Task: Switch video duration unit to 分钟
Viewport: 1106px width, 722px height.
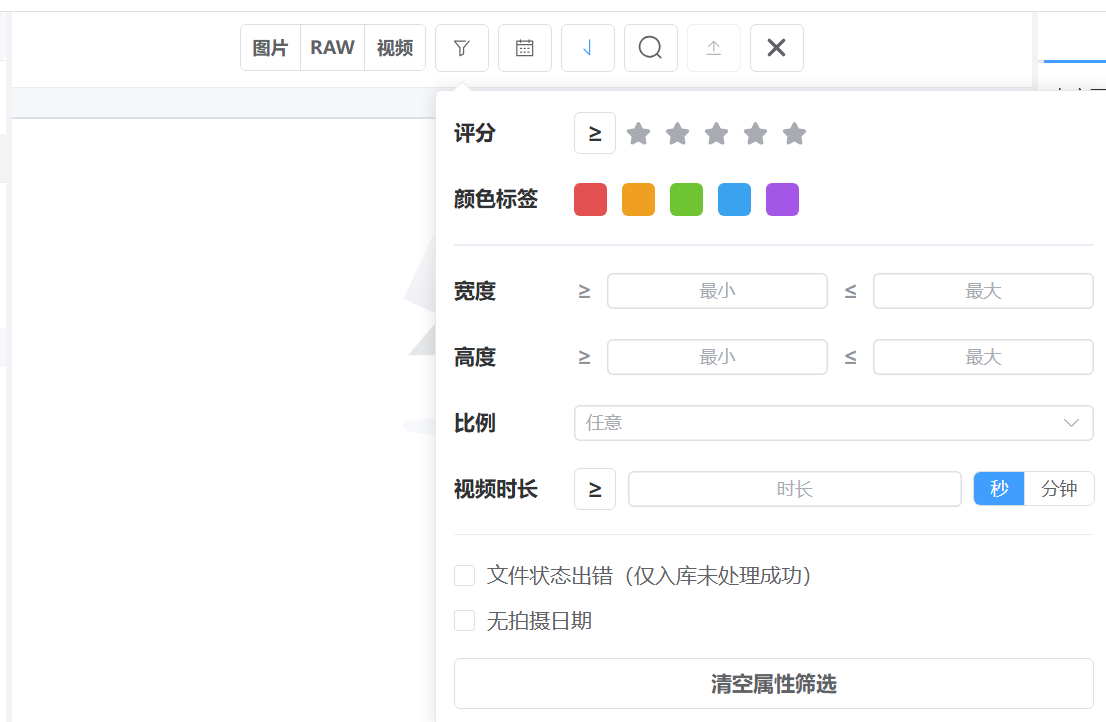Action: pos(1059,489)
